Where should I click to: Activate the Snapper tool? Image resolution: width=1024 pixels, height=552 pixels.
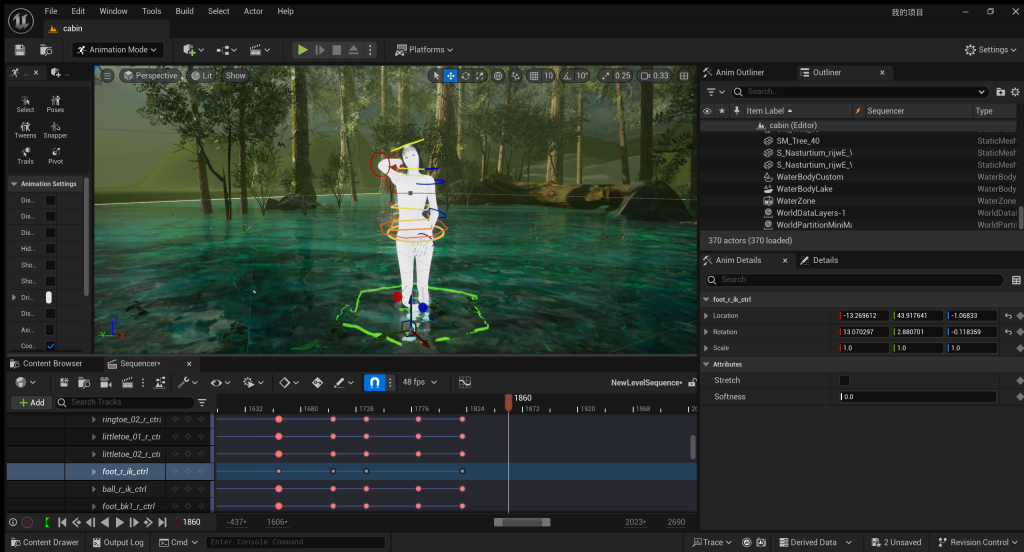click(x=55, y=129)
